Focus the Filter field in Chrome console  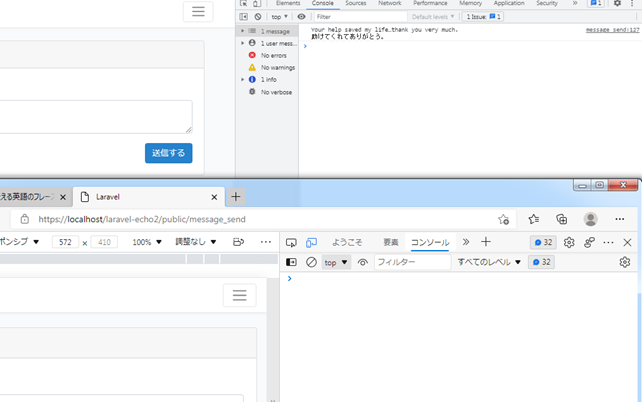pyautogui.click(x=360, y=17)
